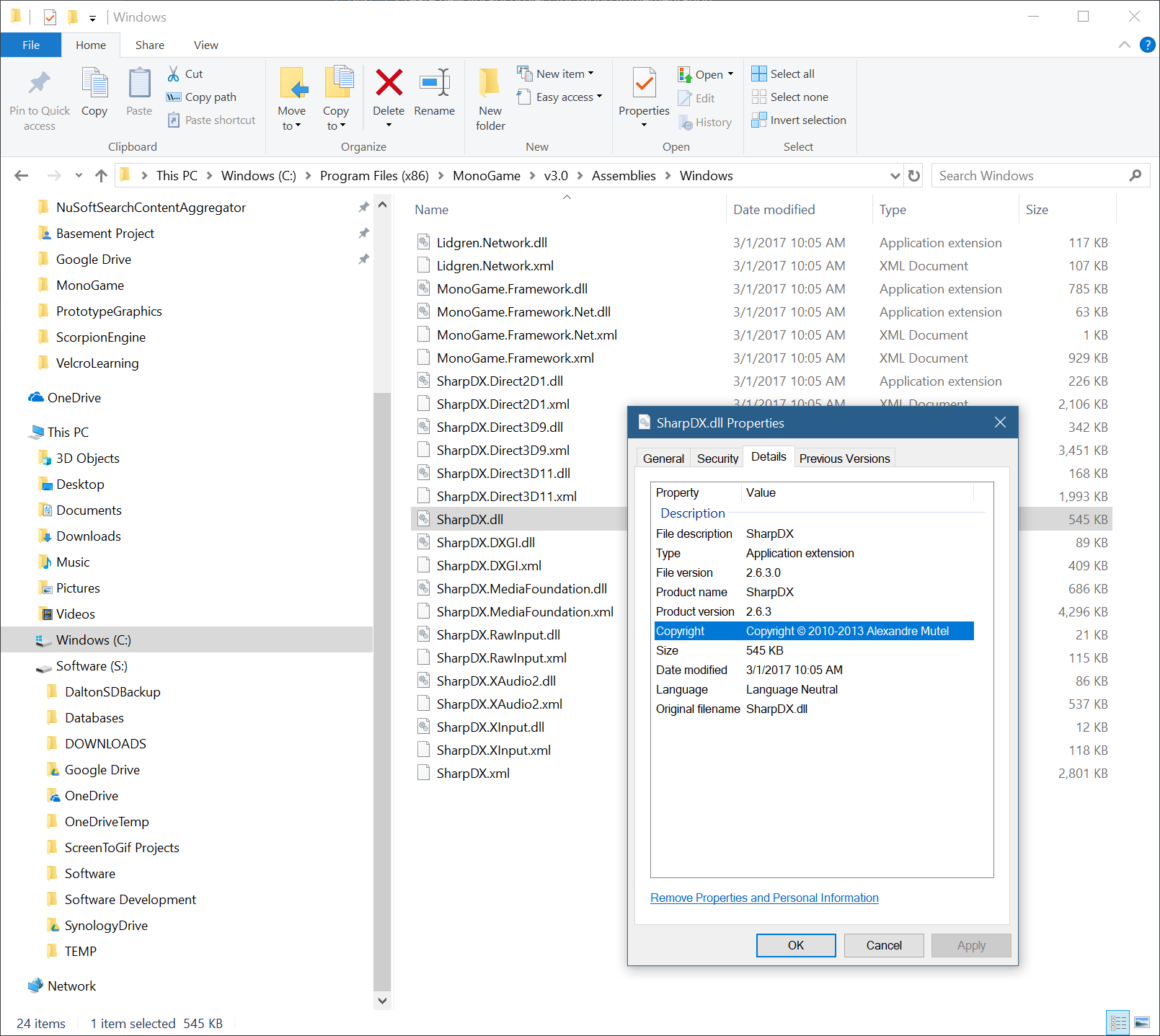Toggle details view in the status bar
1160x1036 pixels.
pyautogui.click(x=1118, y=1022)
